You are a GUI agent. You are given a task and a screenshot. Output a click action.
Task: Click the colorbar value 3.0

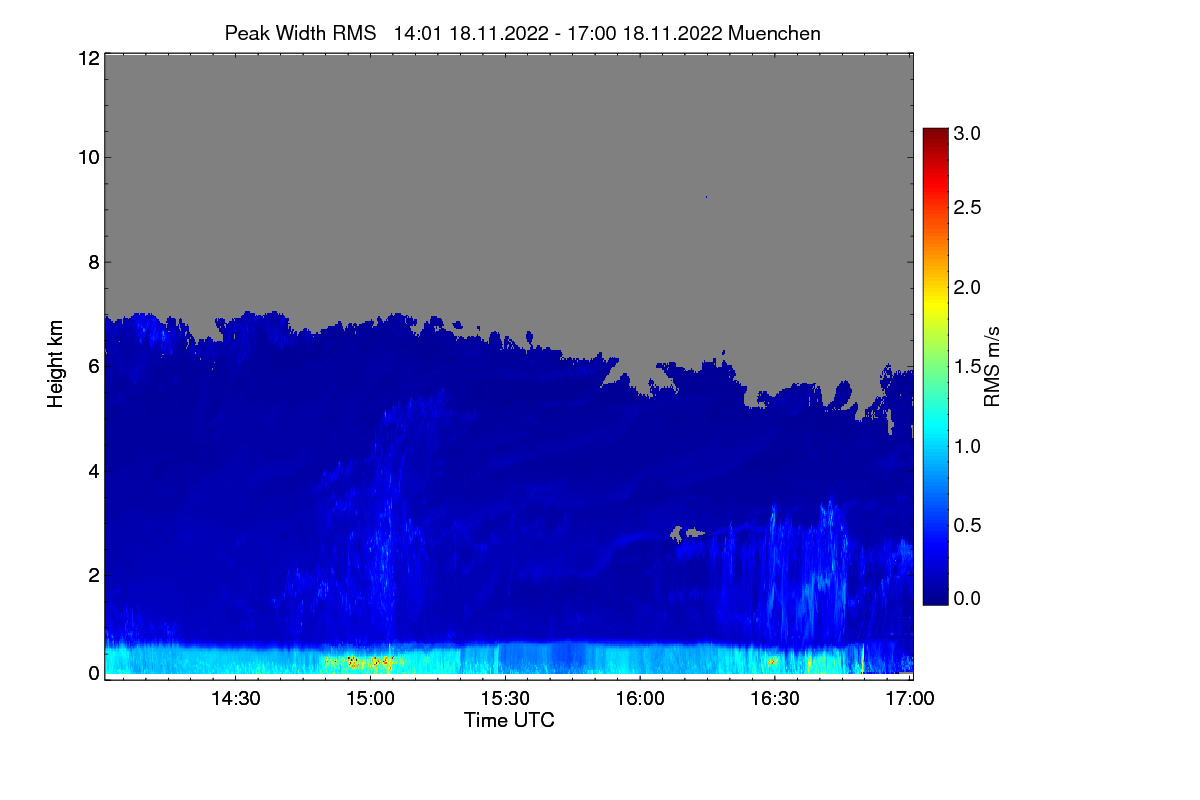tap(967, 133)
